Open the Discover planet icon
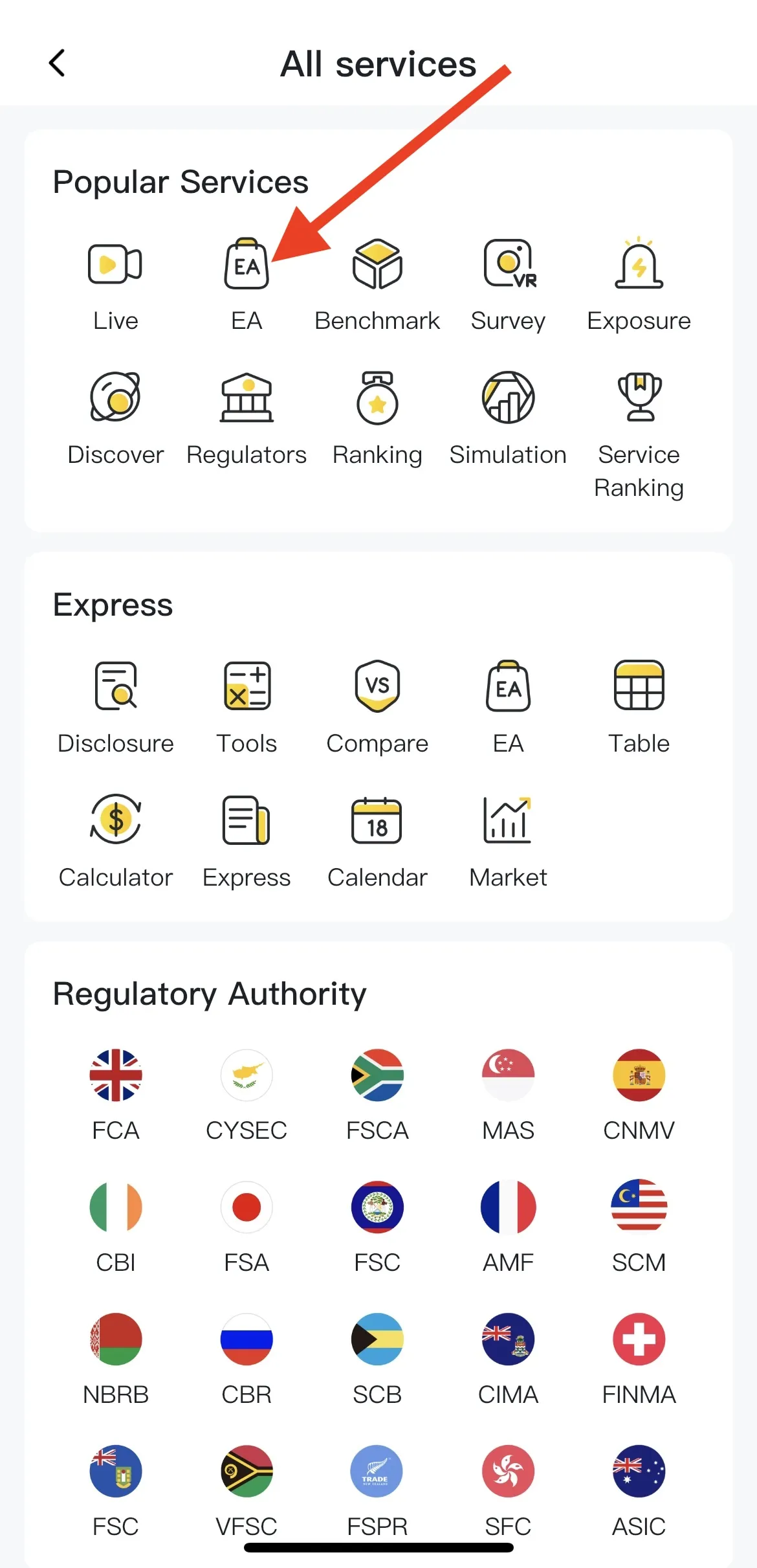This screenshot has width=757, height=1568. click(115, 397)
